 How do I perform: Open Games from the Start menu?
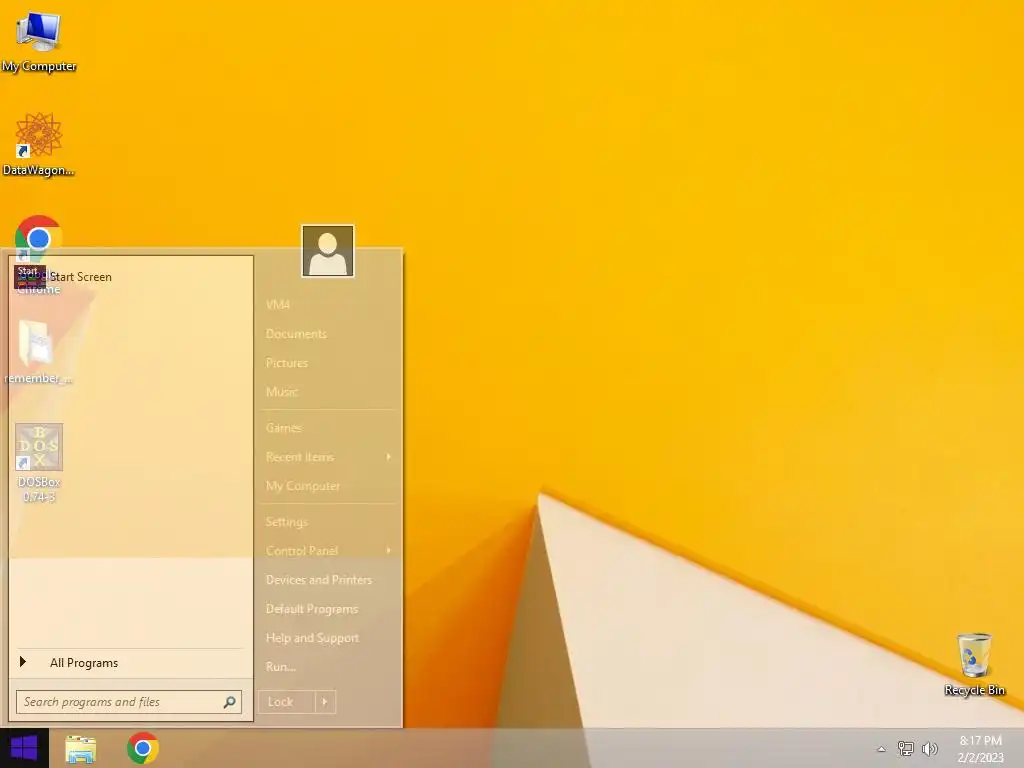click(x=284, y=428)
